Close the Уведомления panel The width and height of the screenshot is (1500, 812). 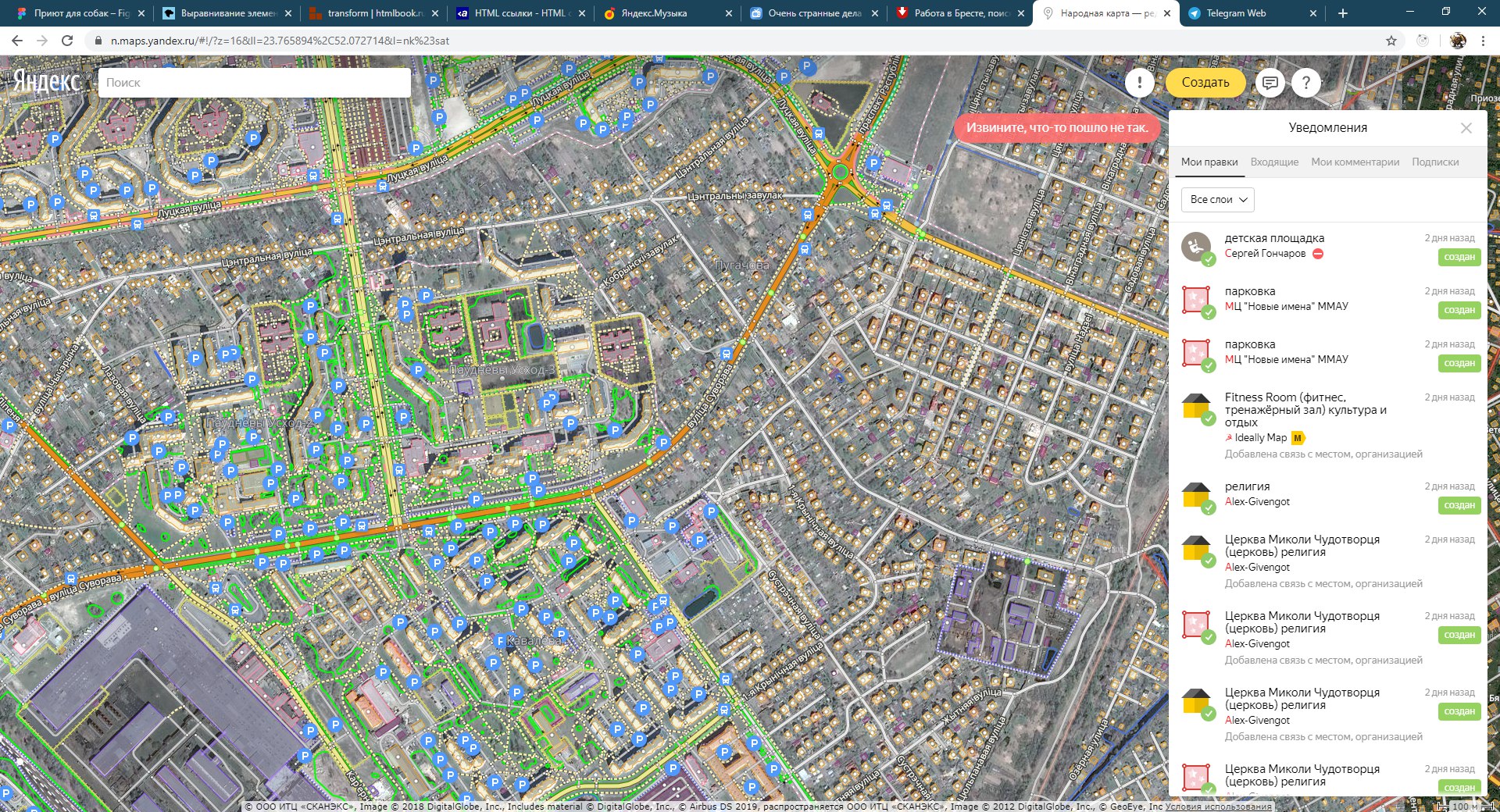point(1466,128)
